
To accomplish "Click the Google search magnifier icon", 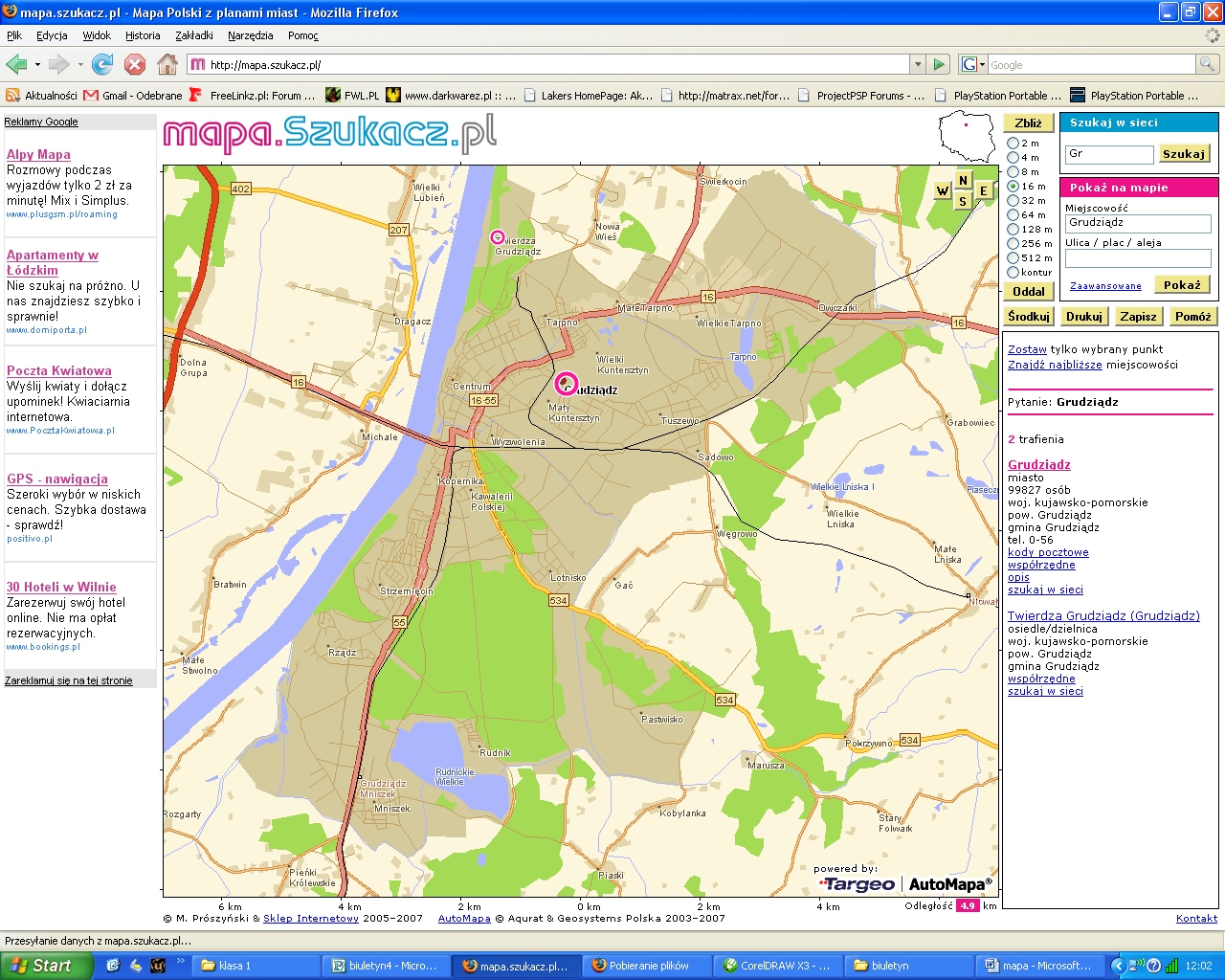I will pyautogui.click(x=1208, y=64).
